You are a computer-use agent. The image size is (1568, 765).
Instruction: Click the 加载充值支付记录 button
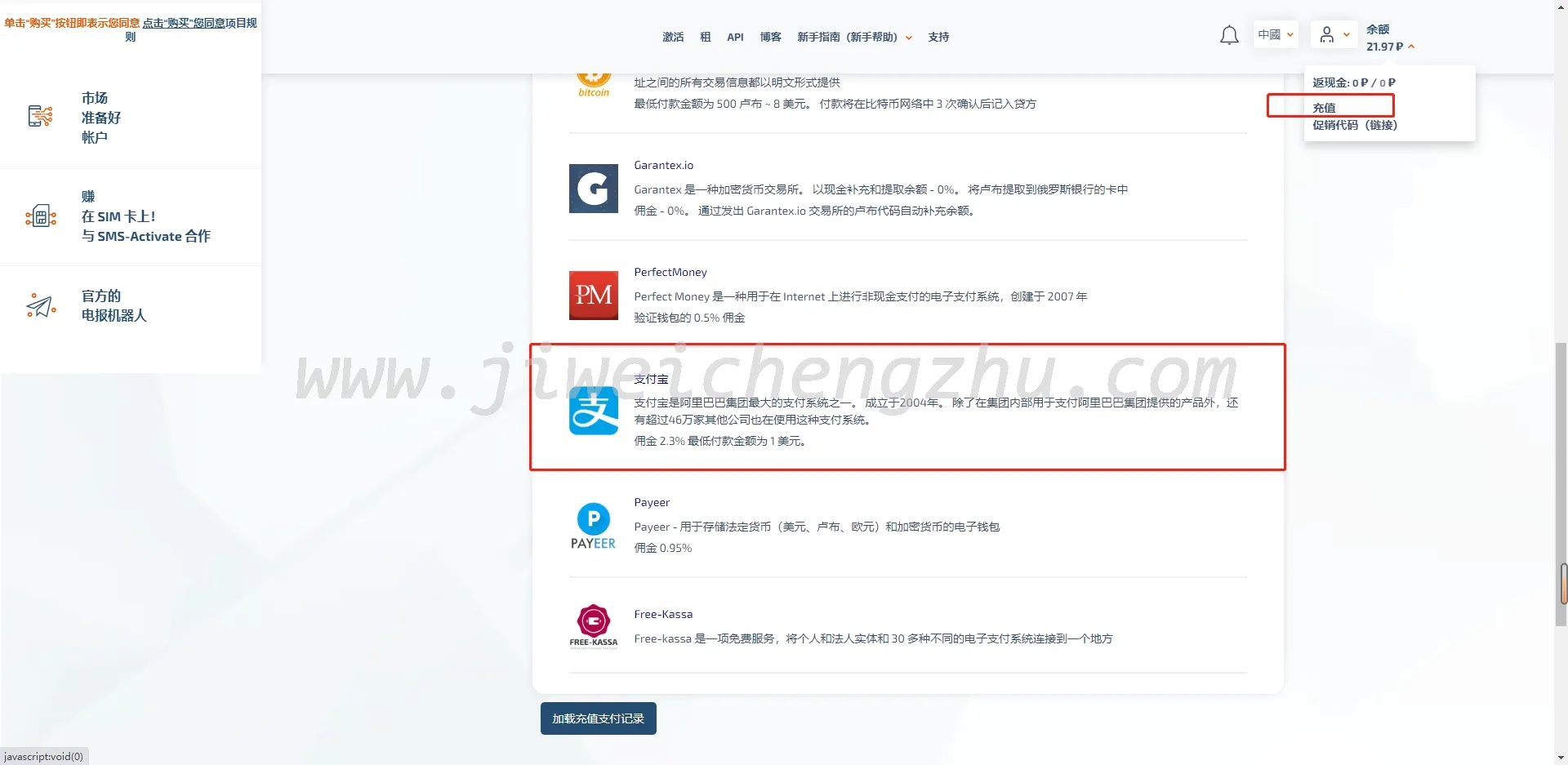598,718
